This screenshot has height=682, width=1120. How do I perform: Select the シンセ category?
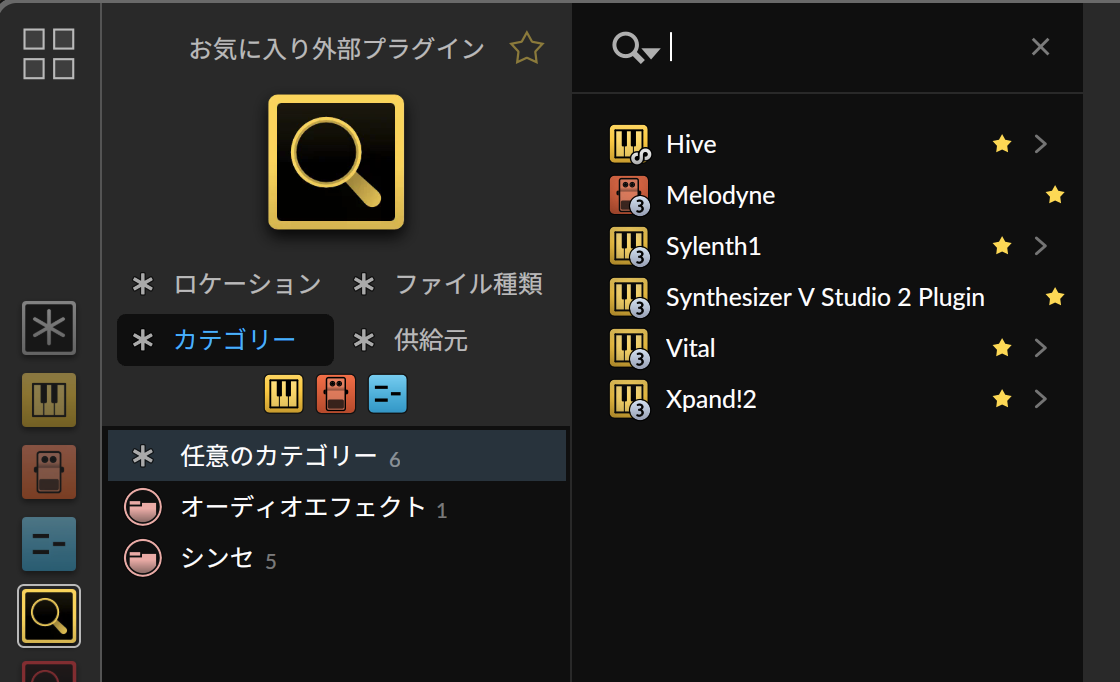(x=336, y=558)
